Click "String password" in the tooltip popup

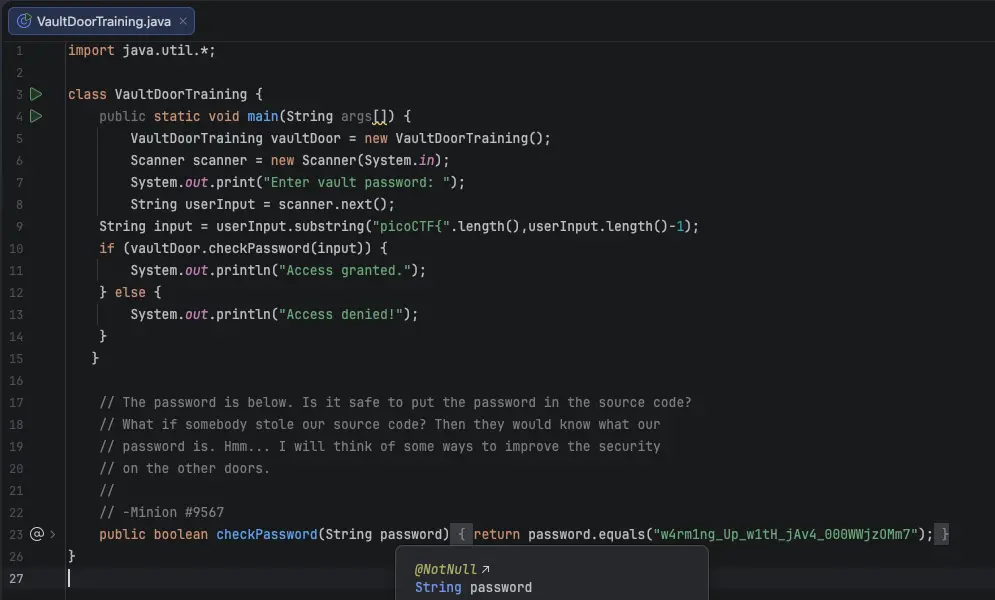[x=473, y=587]
